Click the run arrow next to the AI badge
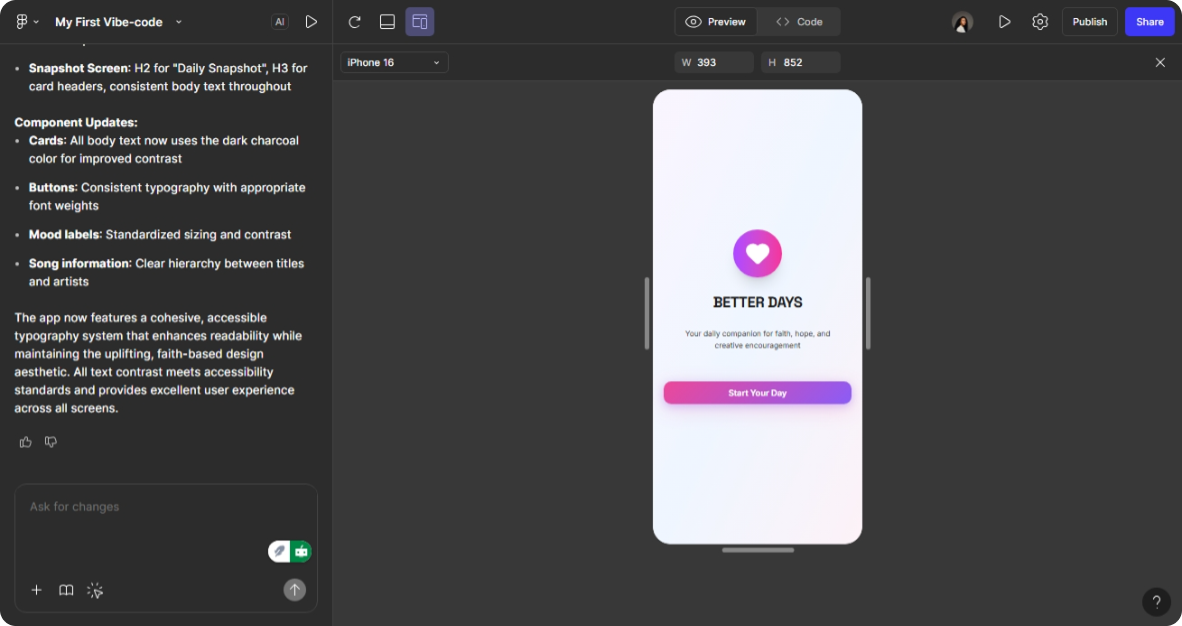 pos(310,21)
